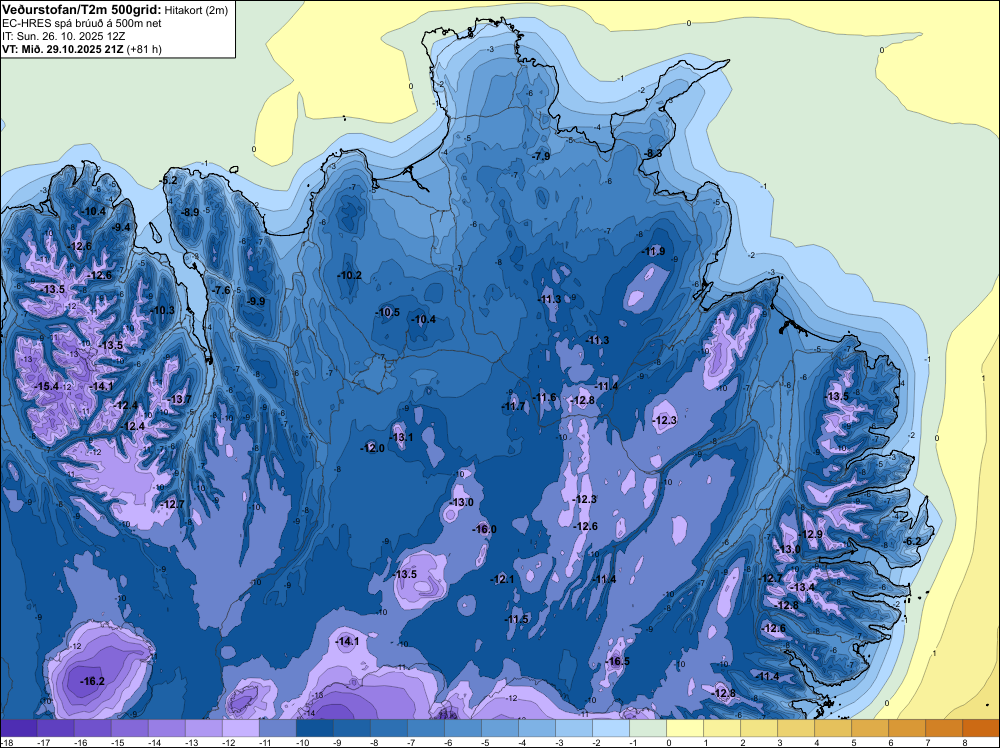Click the -5.2 temperature label

168,180
